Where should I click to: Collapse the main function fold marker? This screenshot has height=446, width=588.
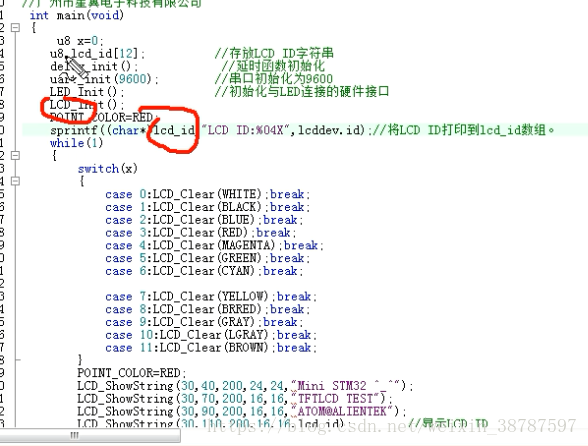tap(15, 27)
